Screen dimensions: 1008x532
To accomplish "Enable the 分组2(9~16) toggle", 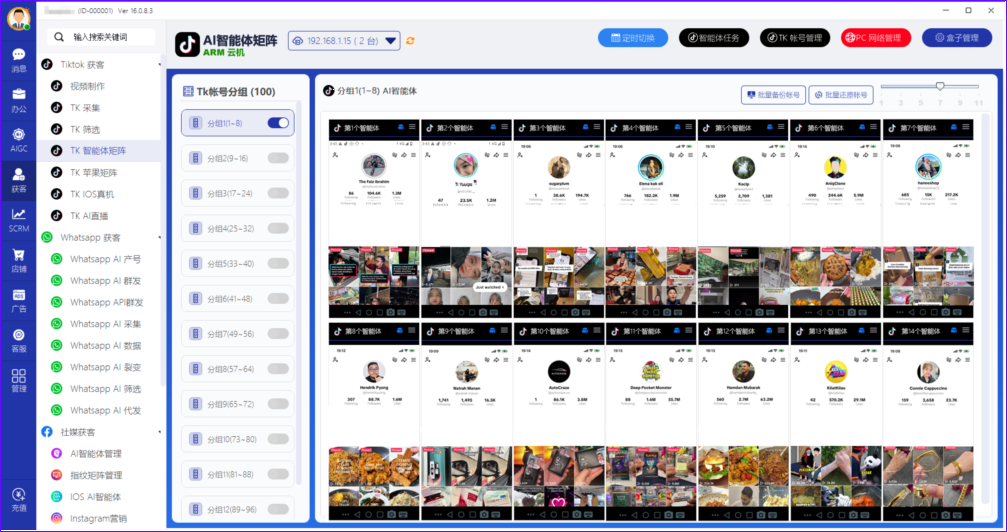I will 278,158.
